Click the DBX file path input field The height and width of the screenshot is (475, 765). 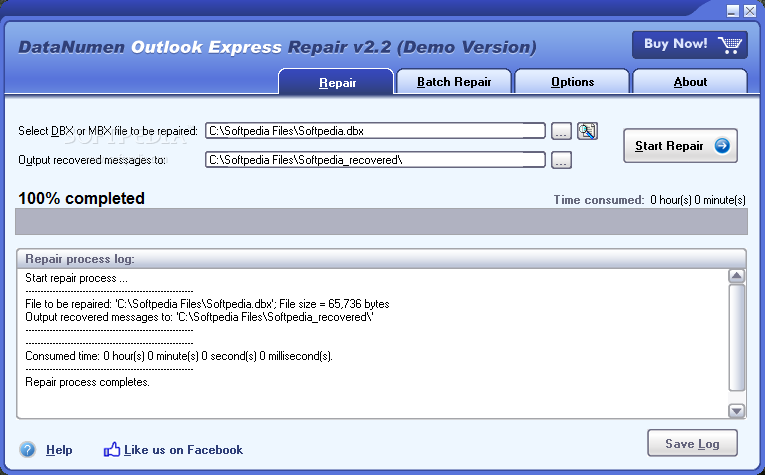375,131
